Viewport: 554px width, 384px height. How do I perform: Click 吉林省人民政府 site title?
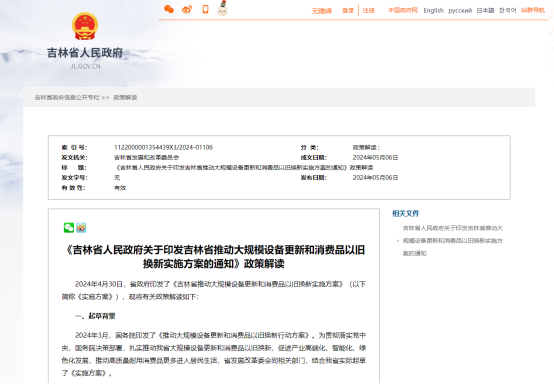tap(85, 53)
